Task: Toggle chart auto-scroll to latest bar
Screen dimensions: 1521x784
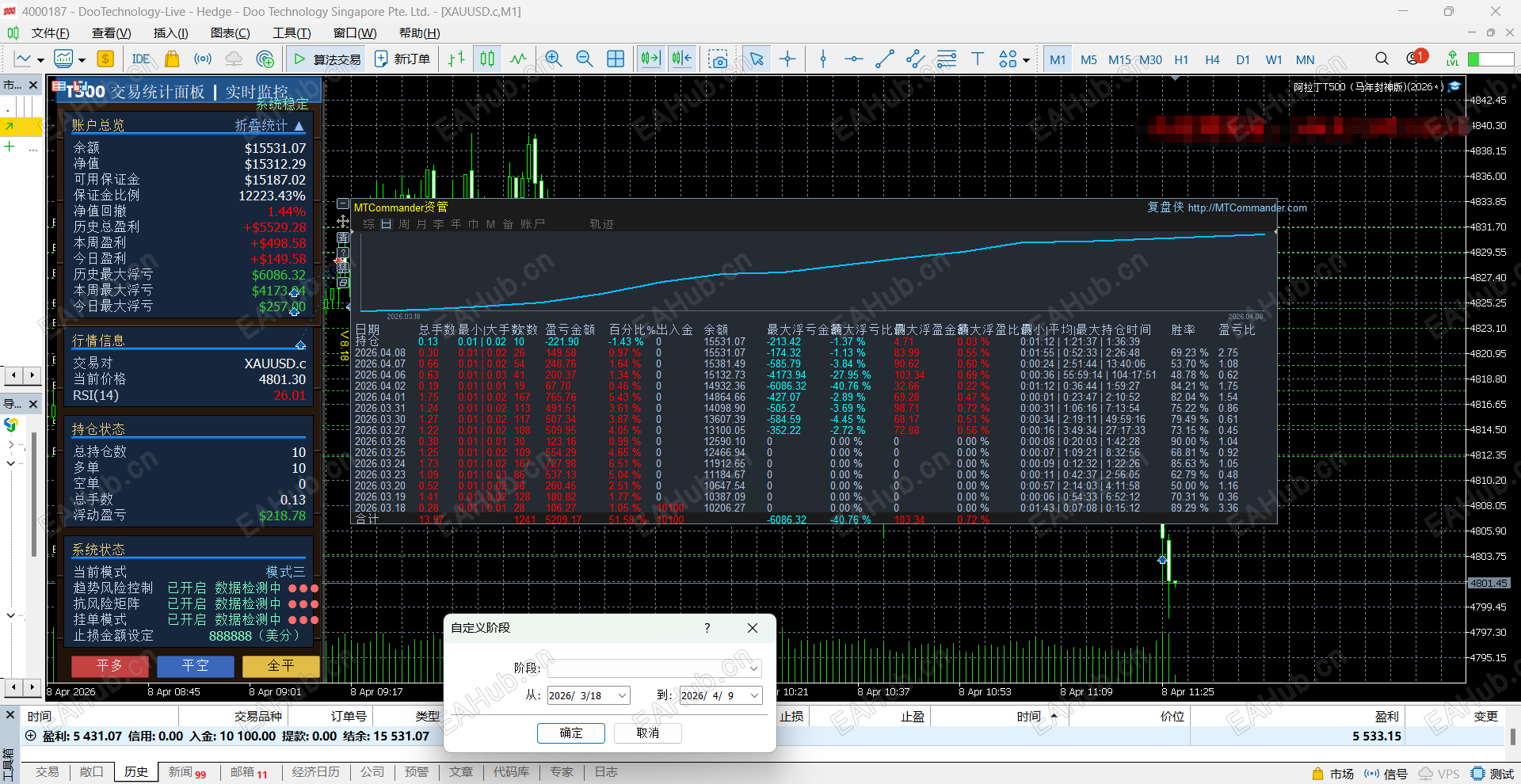Action: click(x=650, y=59)
